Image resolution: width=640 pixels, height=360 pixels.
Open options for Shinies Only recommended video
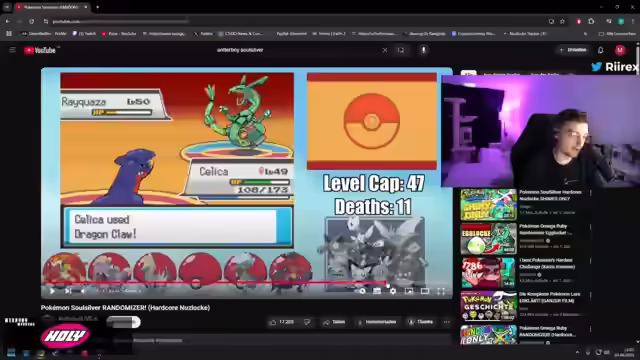(591, 193)
